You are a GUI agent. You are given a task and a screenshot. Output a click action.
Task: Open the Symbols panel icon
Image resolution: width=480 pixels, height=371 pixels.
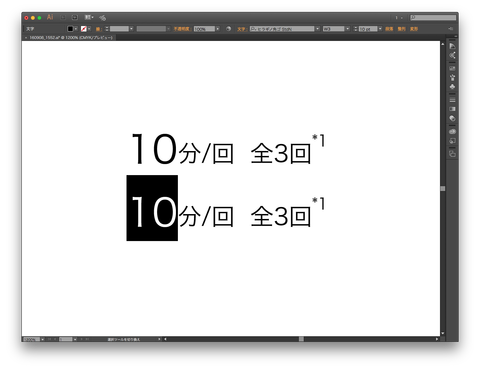(452, 87)
